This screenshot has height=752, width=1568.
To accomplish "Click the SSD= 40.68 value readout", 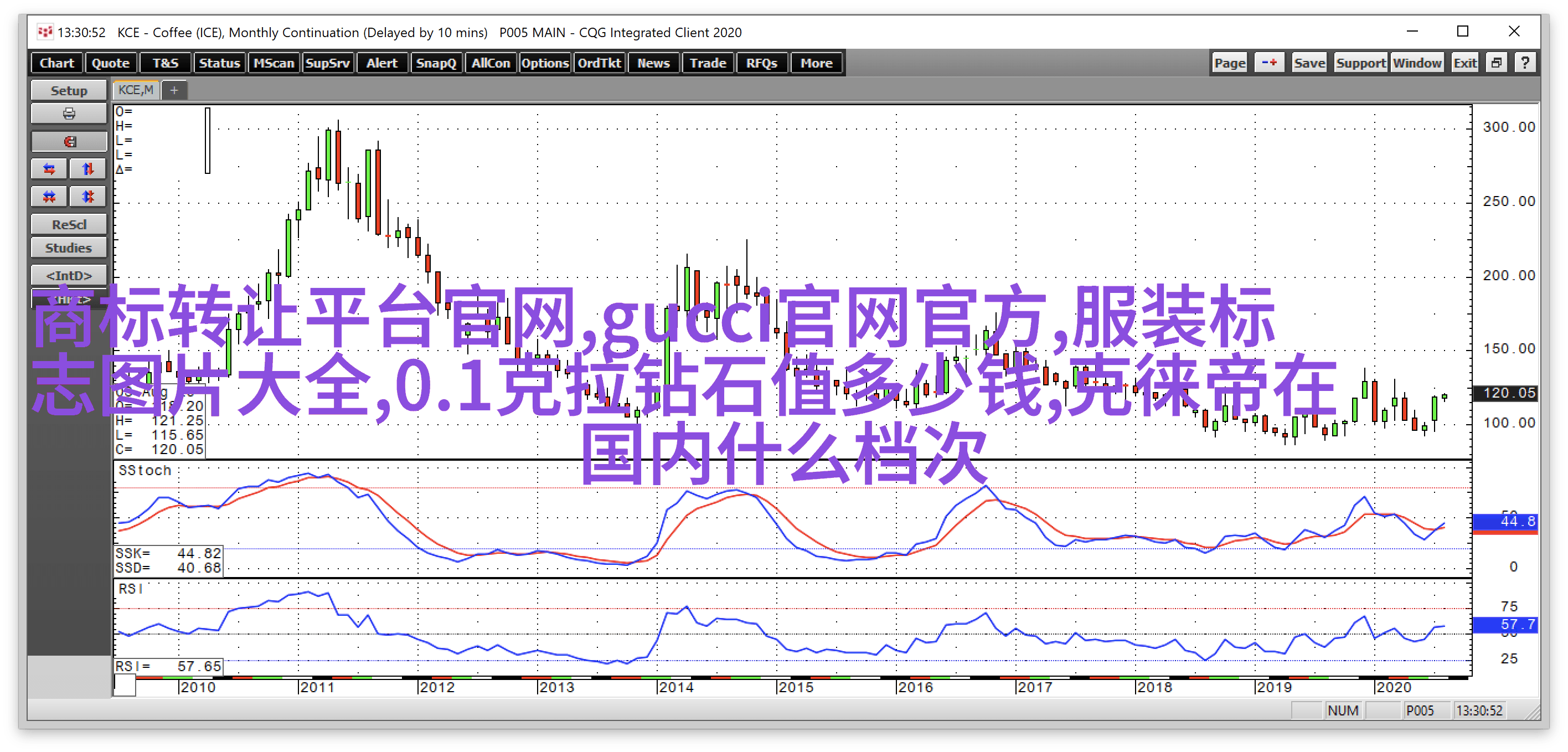I will [x=168, y=568].
